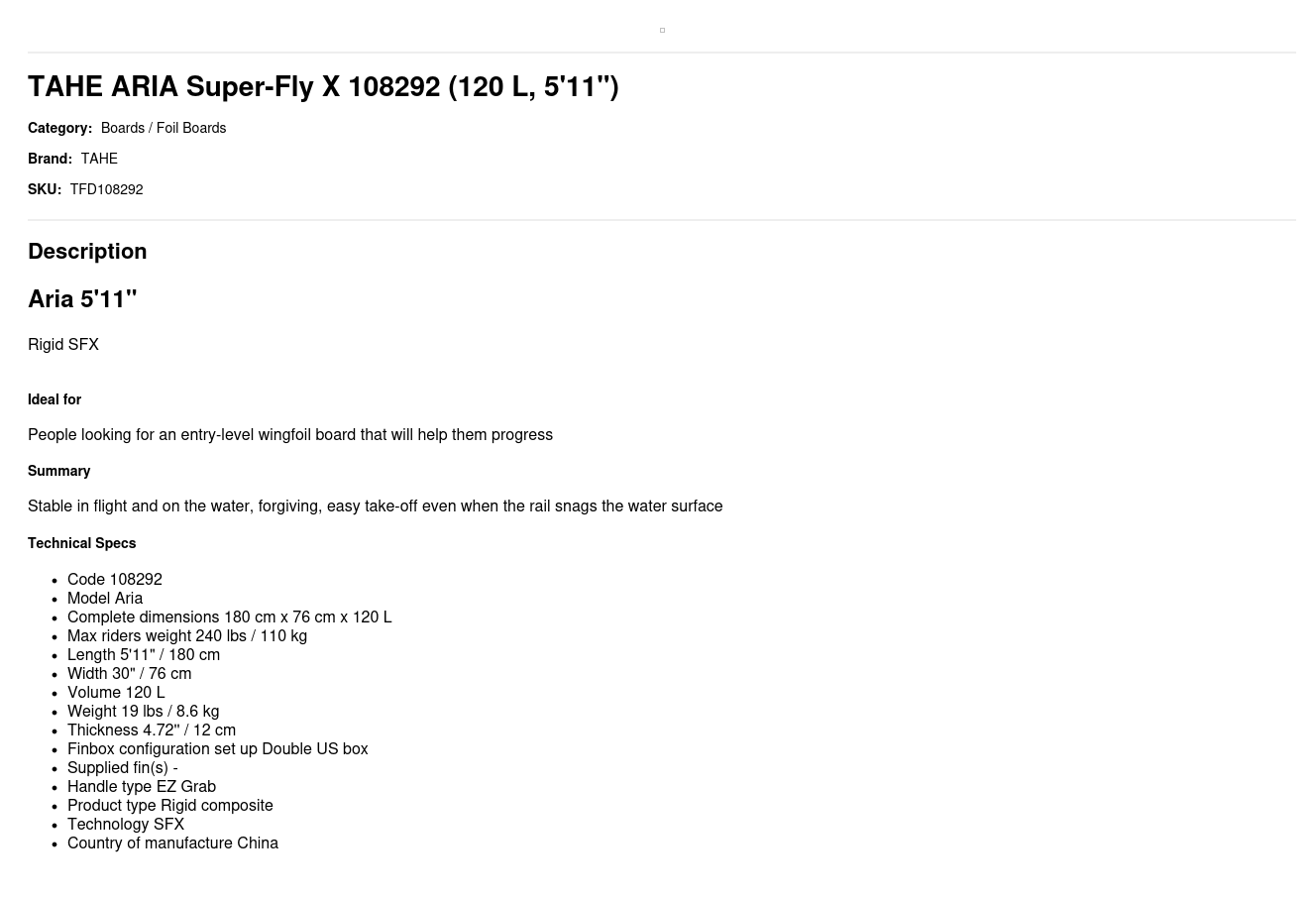Screen dimensions: 1316x898
Task: Click the Technology SFX spec item
Action: point(126,825)
